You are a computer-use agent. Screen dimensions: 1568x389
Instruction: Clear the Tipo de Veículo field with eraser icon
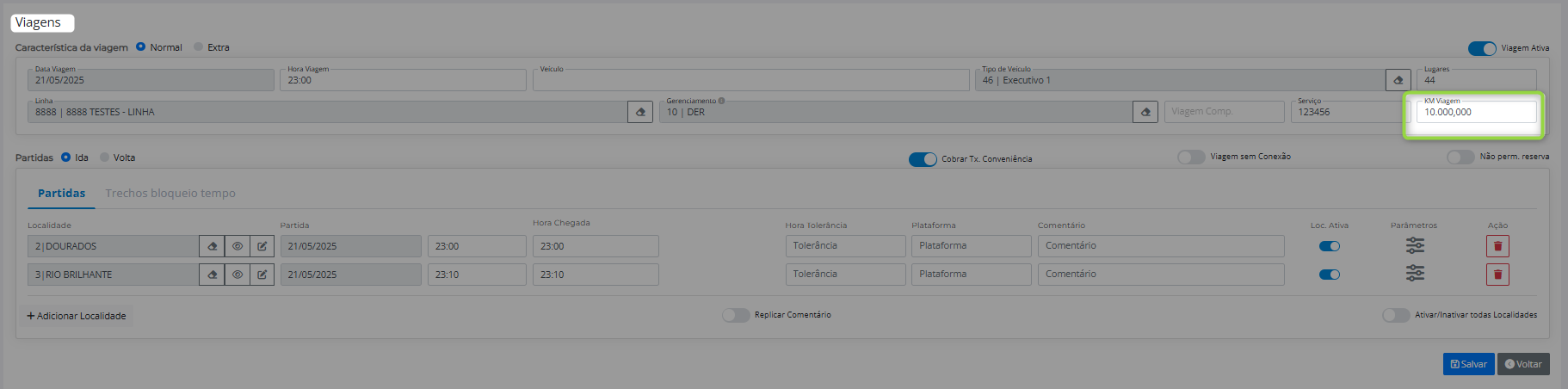click(x=1398, y=80)
